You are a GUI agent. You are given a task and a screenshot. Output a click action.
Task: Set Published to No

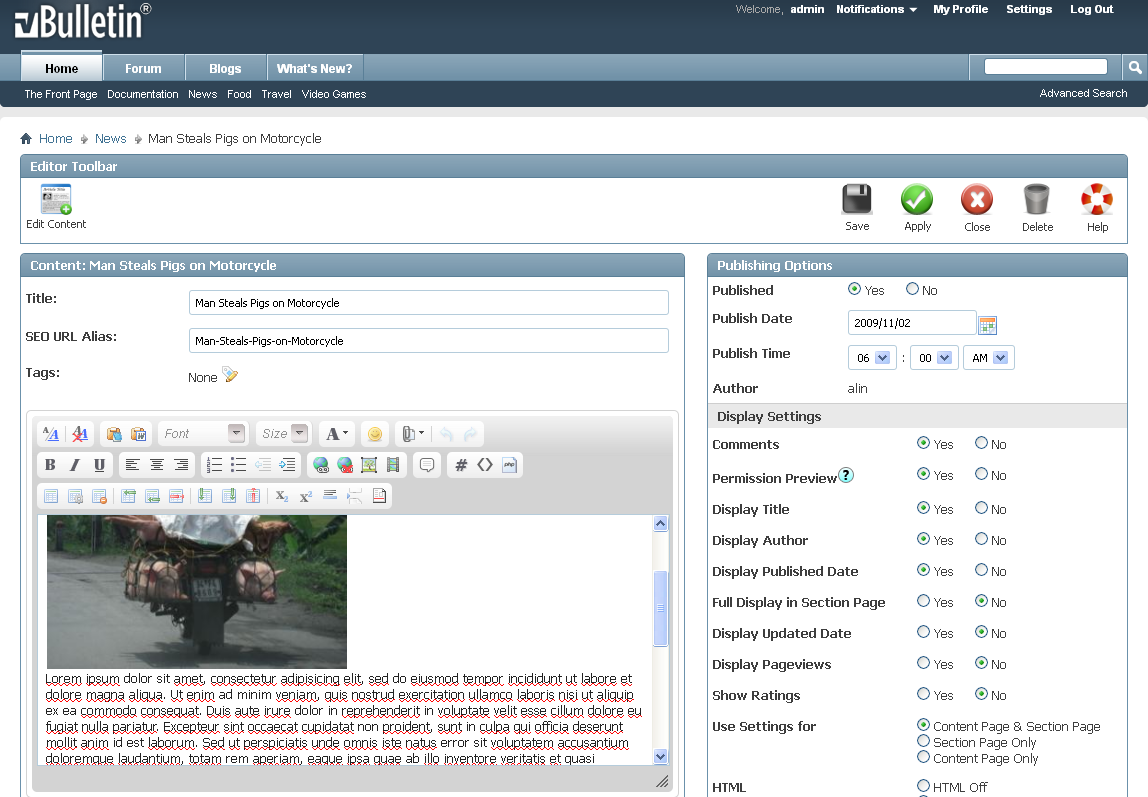pyautogui.click(x=912, y=289)
